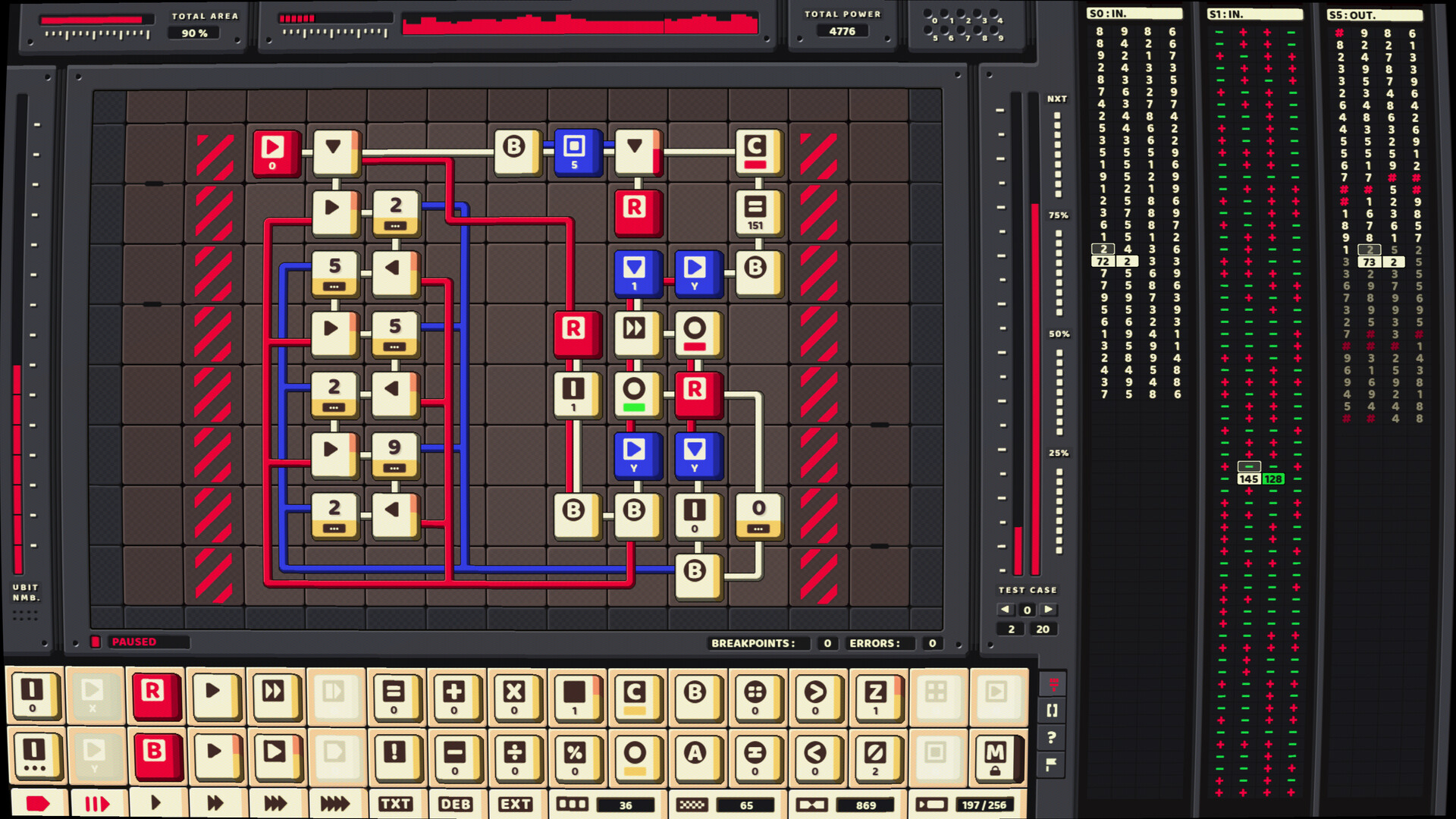Select the red B tile from the palette
The image size is (1456, 819).
tap(156, 755)
